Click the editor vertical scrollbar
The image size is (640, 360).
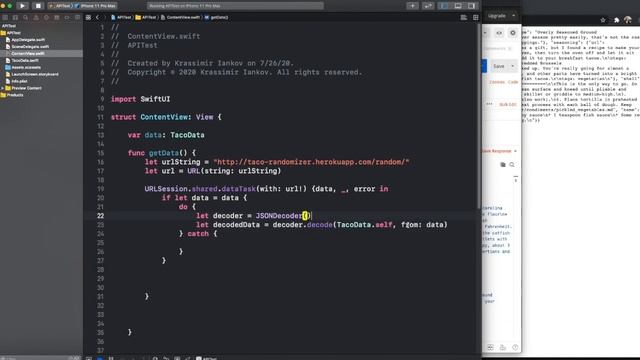pyautogui.click(x=479, y=116)
